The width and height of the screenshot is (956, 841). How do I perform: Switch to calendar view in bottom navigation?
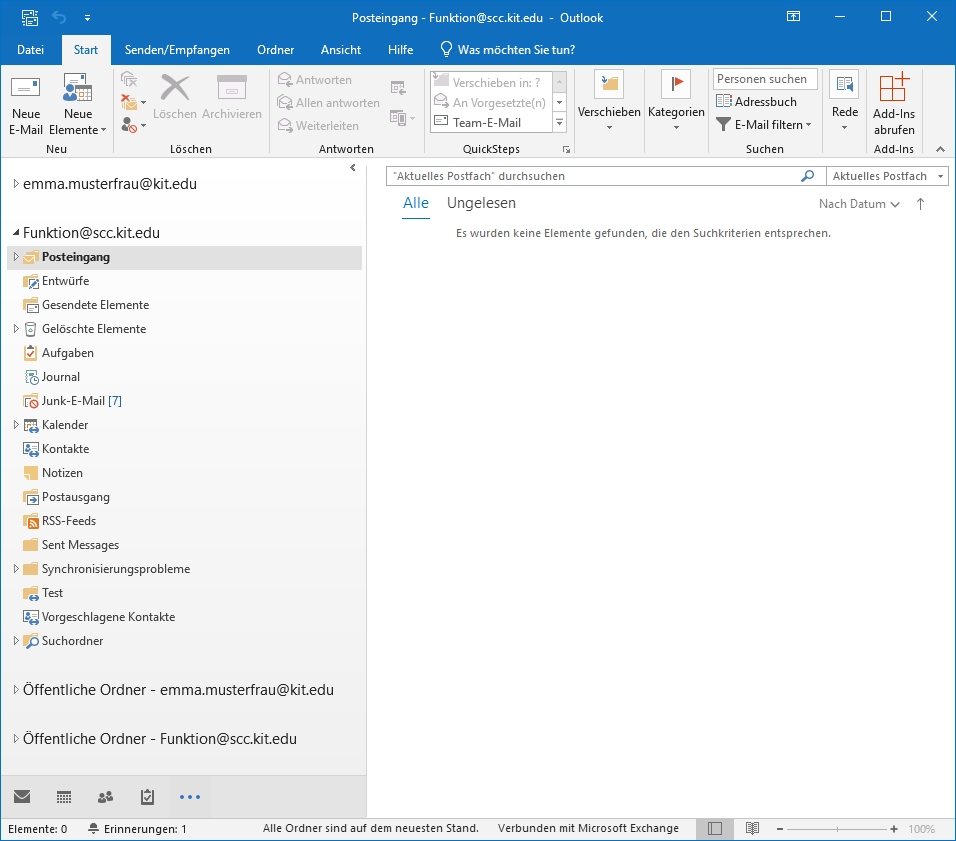pyautogui.click(x=64, y=797)
